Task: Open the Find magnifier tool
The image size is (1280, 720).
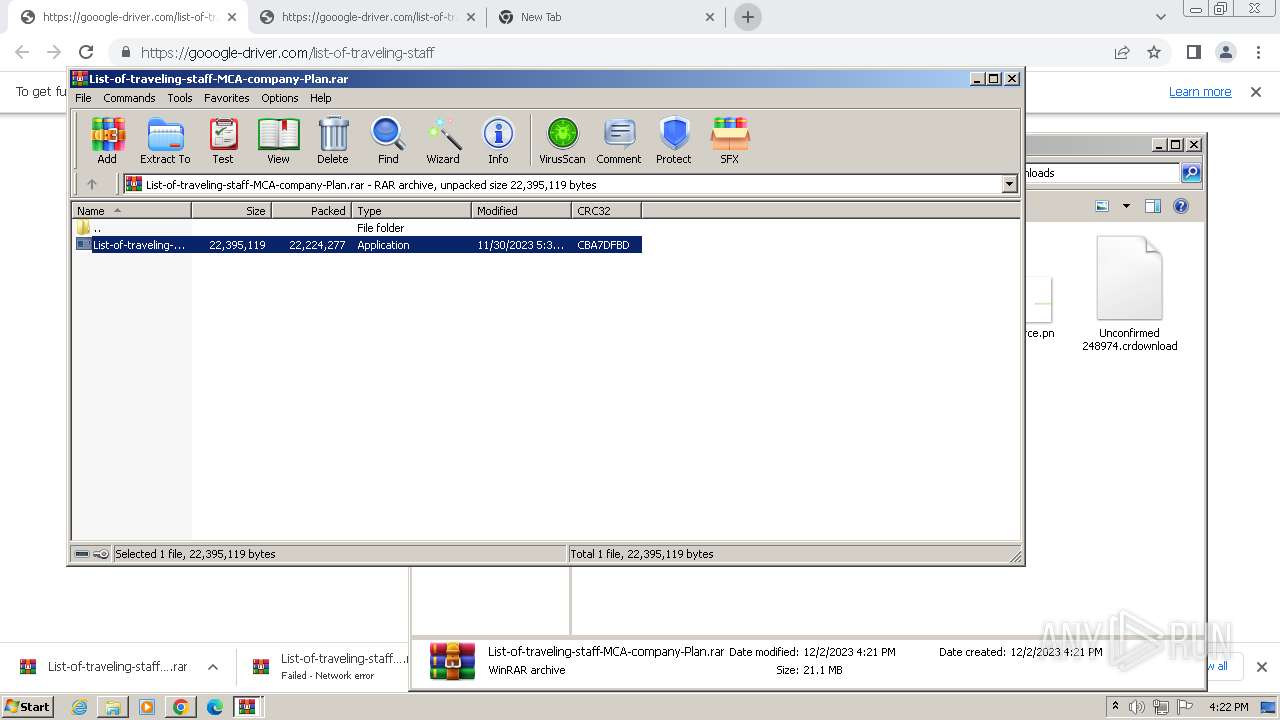Action: (x=388, y=140)
